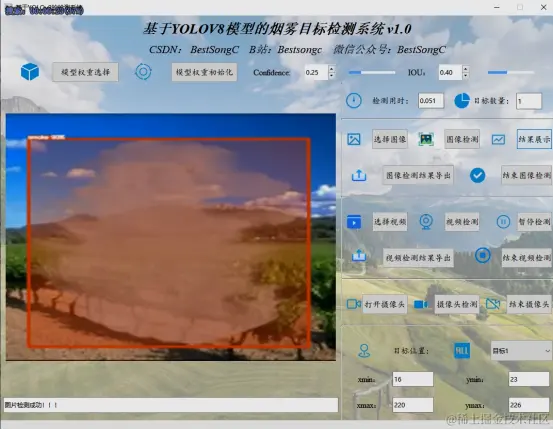Click the 目标数量 field showing 1
Viewport: 554px width, 430px height.
529,101
